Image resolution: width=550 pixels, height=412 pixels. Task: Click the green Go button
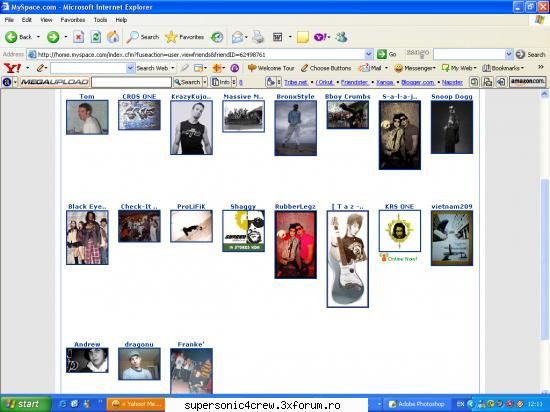click(x=387, y=54)
